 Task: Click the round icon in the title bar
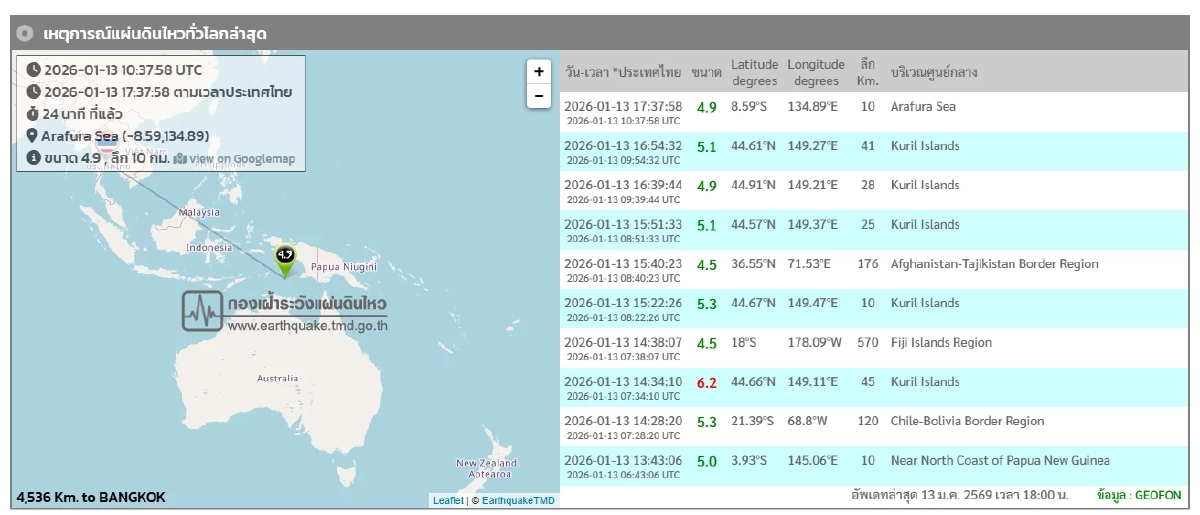click(x=26, y=34)
